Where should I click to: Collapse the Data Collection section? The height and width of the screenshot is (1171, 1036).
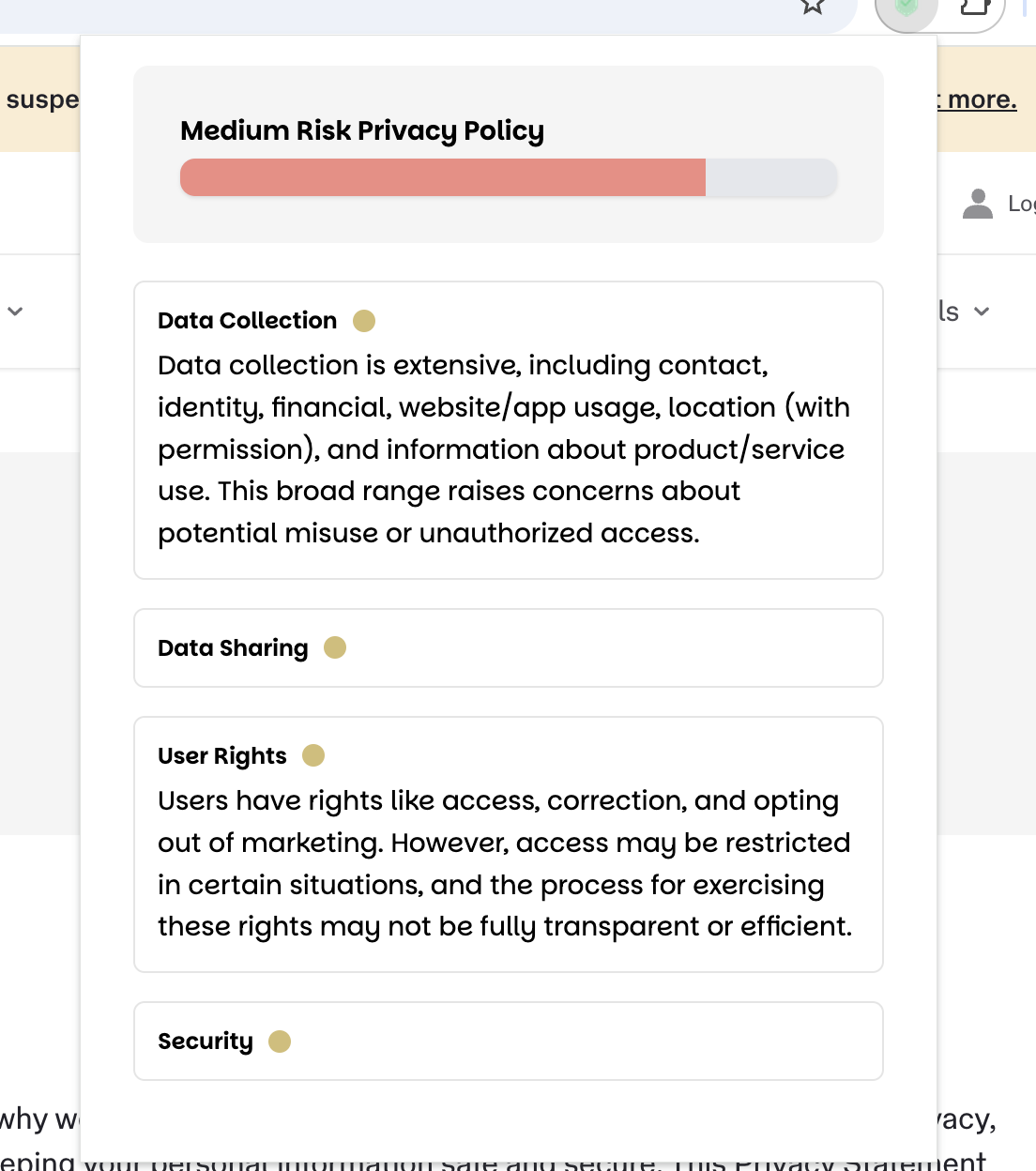pyautogui.click(x=247, y=321)
